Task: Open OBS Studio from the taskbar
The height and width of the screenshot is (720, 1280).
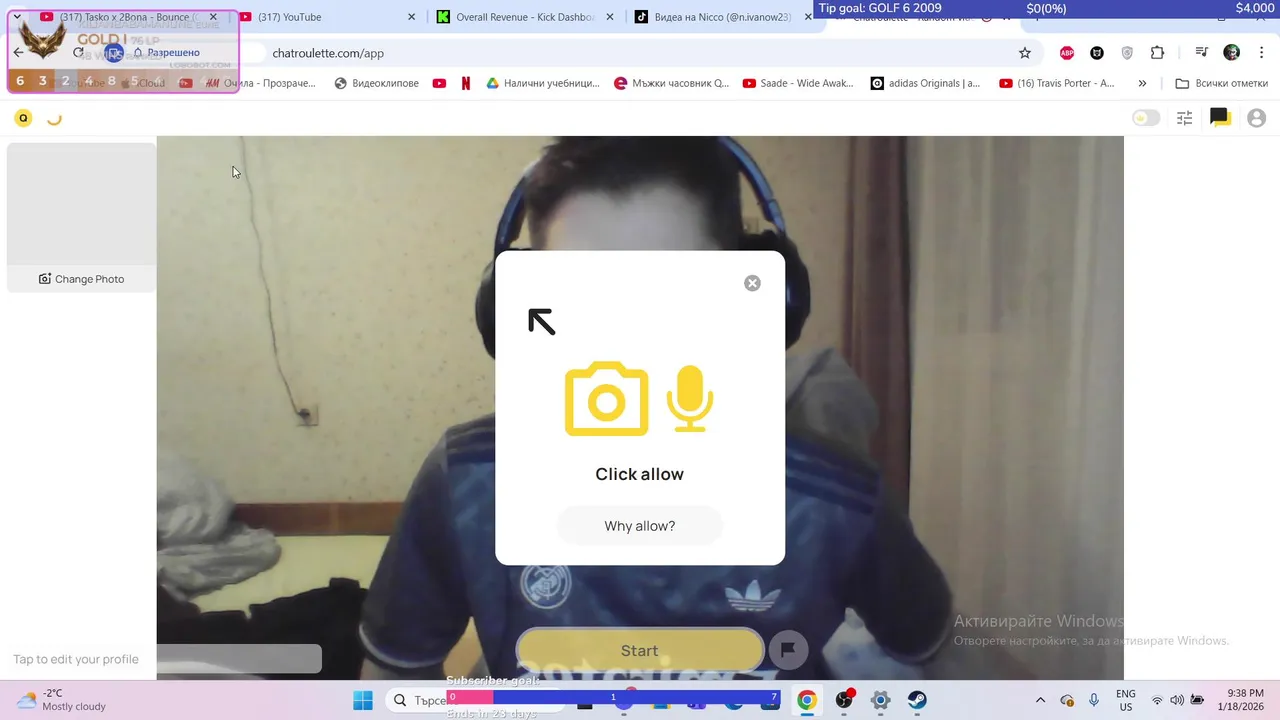Action: [844, 700]
